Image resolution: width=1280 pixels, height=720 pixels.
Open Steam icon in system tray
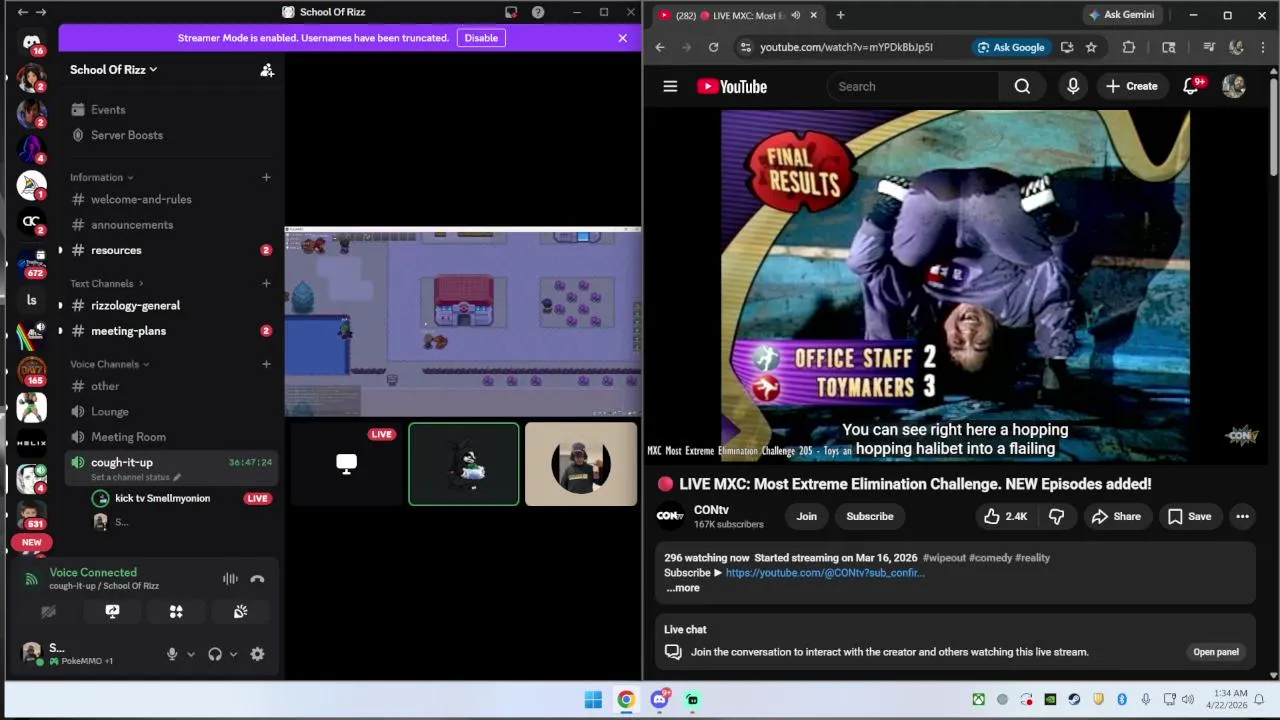[x=1074, y=700]
